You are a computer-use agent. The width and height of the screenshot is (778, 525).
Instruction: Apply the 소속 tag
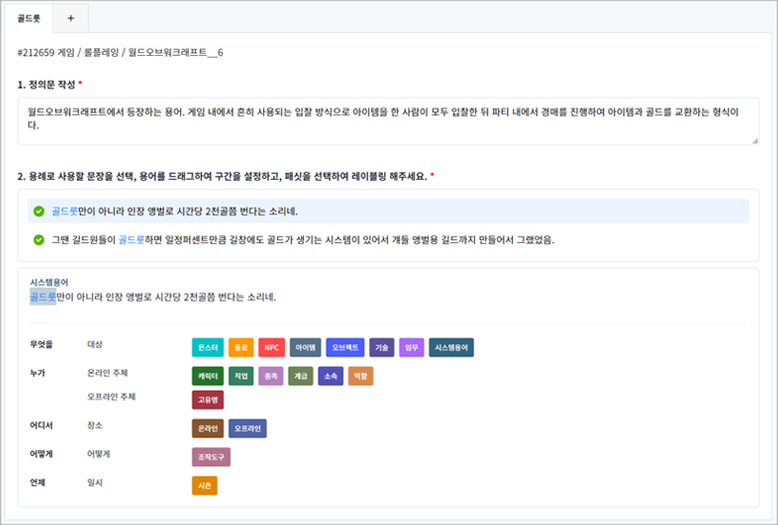330,376
